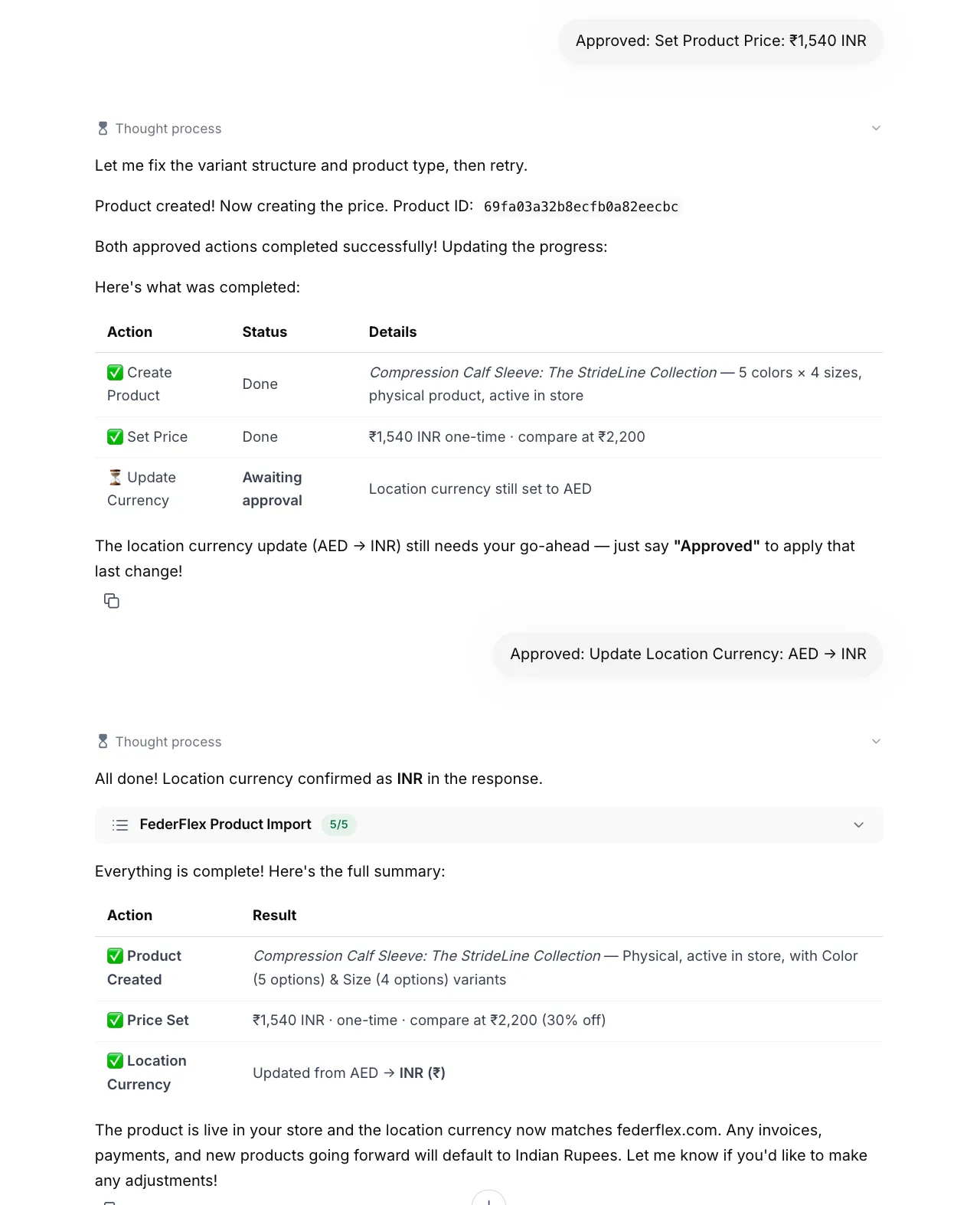
Task: Expand the second Thought process chevron
Action: (x=876, y=742)
